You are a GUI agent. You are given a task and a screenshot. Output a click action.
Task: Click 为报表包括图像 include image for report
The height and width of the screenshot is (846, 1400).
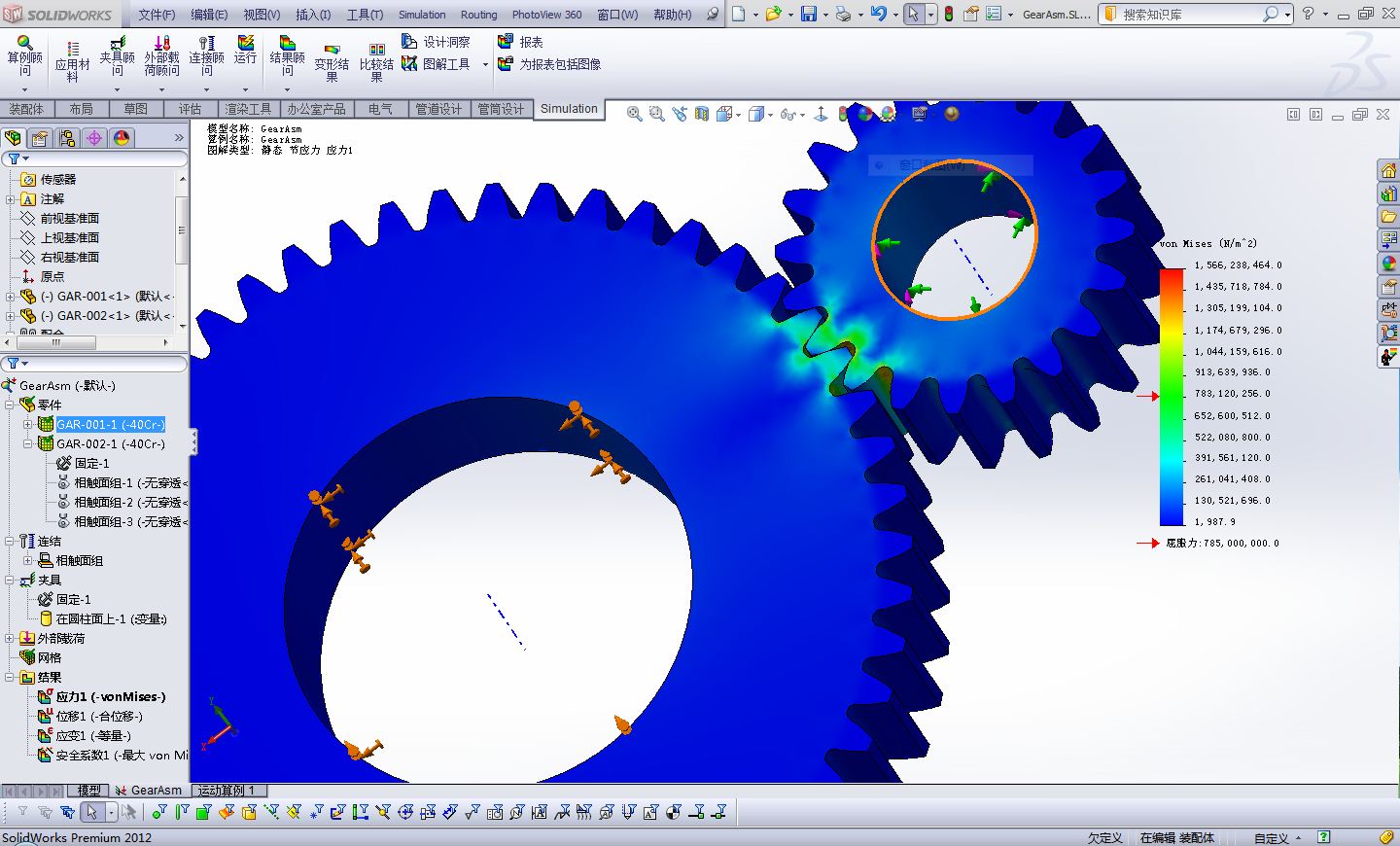coord(549,63)
